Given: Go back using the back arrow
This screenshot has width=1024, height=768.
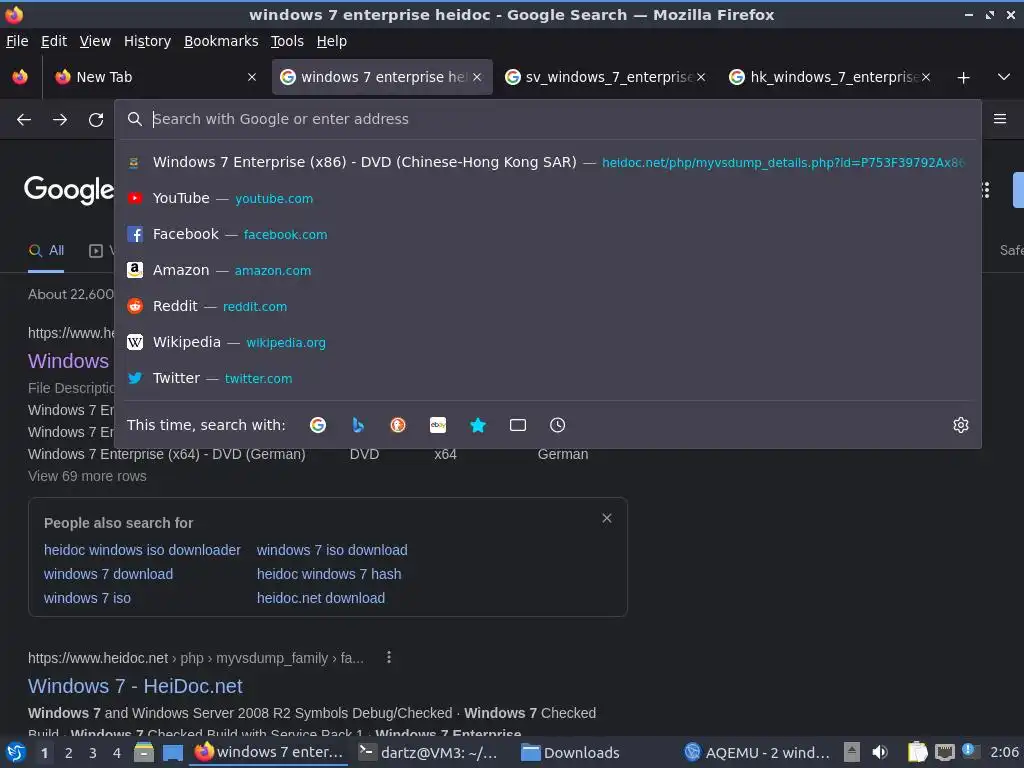Looking at the screenshot, I should point(24,120).
